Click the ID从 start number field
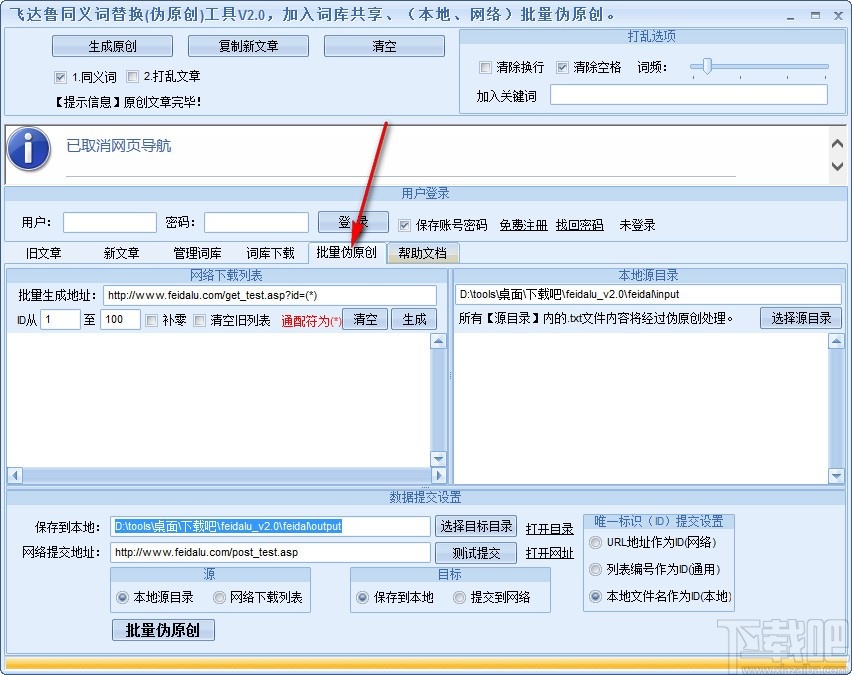Screen dimensions: 852x675 pyautogui.click(x=60, y=319)
